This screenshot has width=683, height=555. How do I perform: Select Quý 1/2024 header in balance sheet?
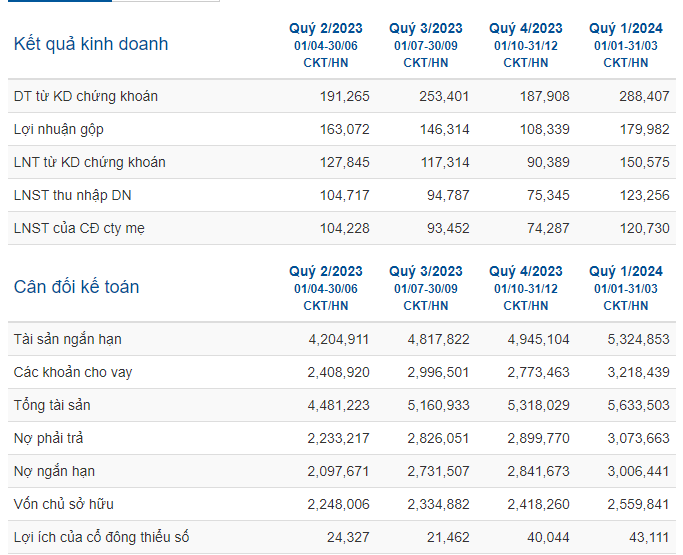pyautogui.click(x=626, y=271)
